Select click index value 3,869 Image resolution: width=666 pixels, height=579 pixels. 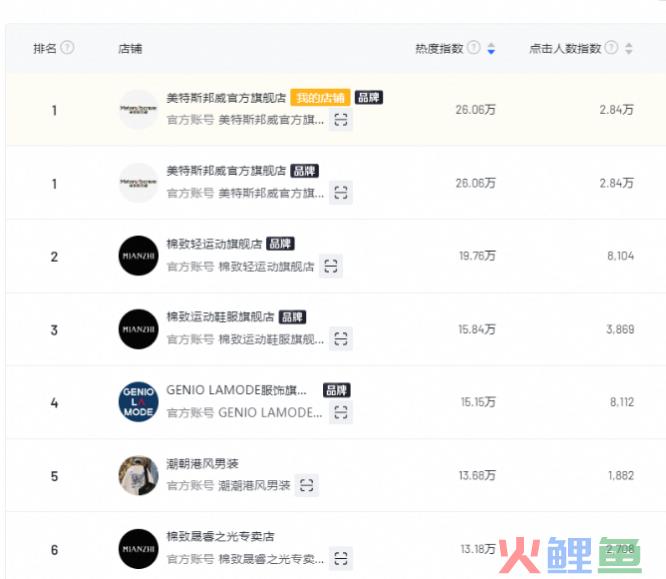(620, 329)
